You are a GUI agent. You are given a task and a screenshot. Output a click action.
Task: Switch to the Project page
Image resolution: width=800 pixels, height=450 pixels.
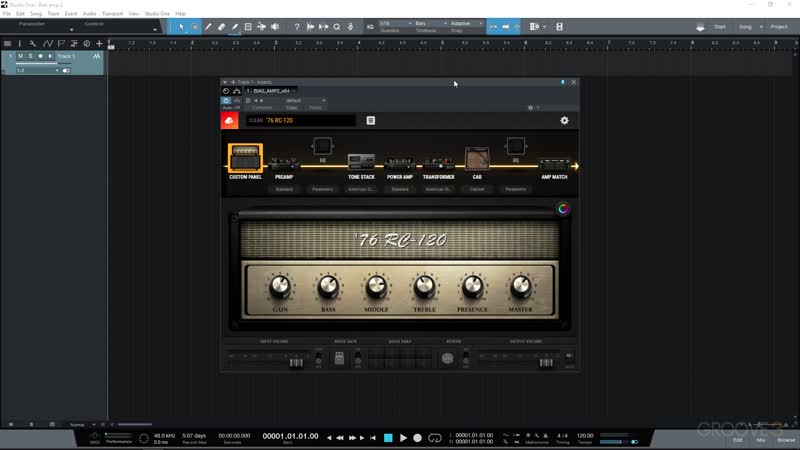779,27
